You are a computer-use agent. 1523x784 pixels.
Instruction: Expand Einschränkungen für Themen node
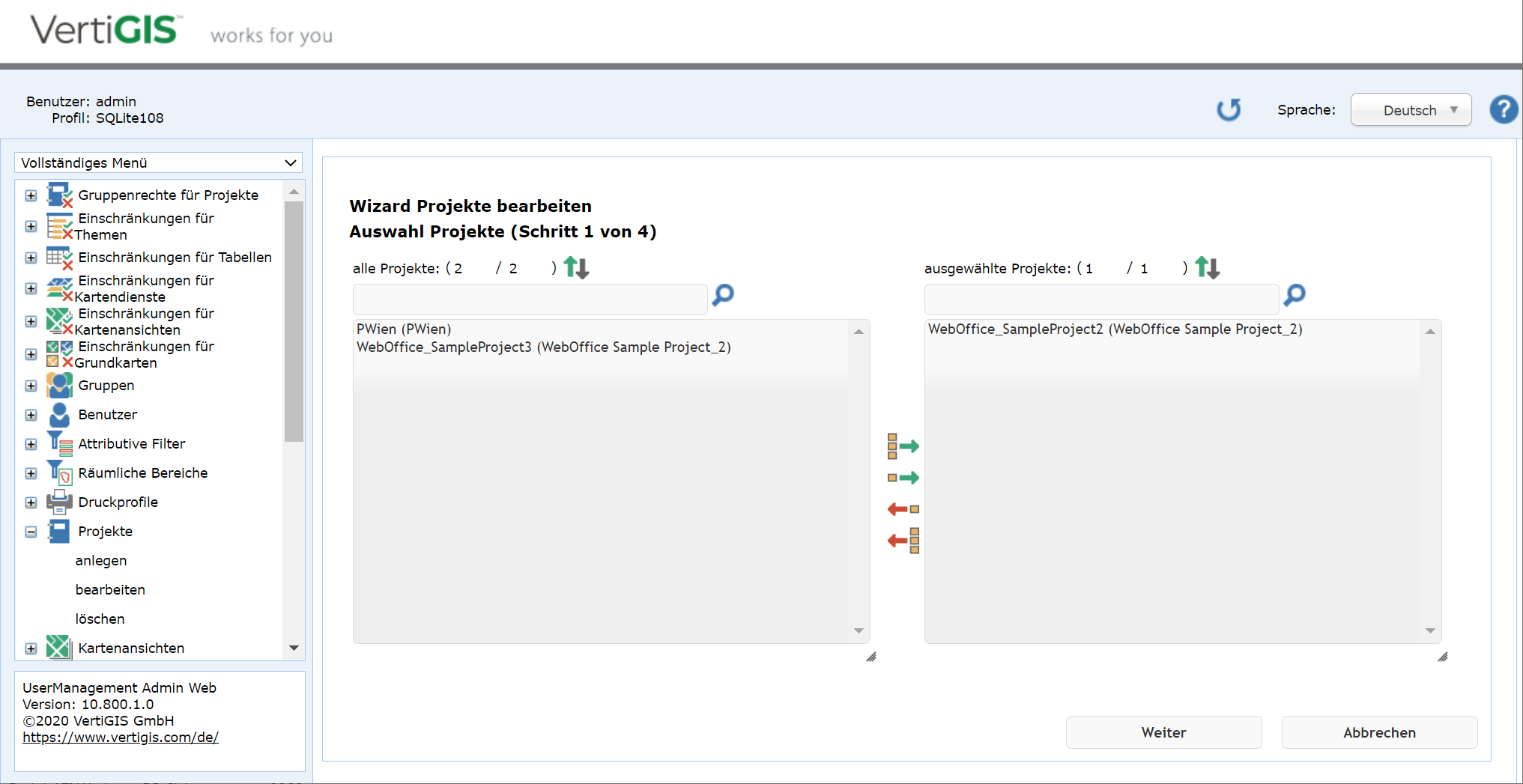tap(31, 226)
